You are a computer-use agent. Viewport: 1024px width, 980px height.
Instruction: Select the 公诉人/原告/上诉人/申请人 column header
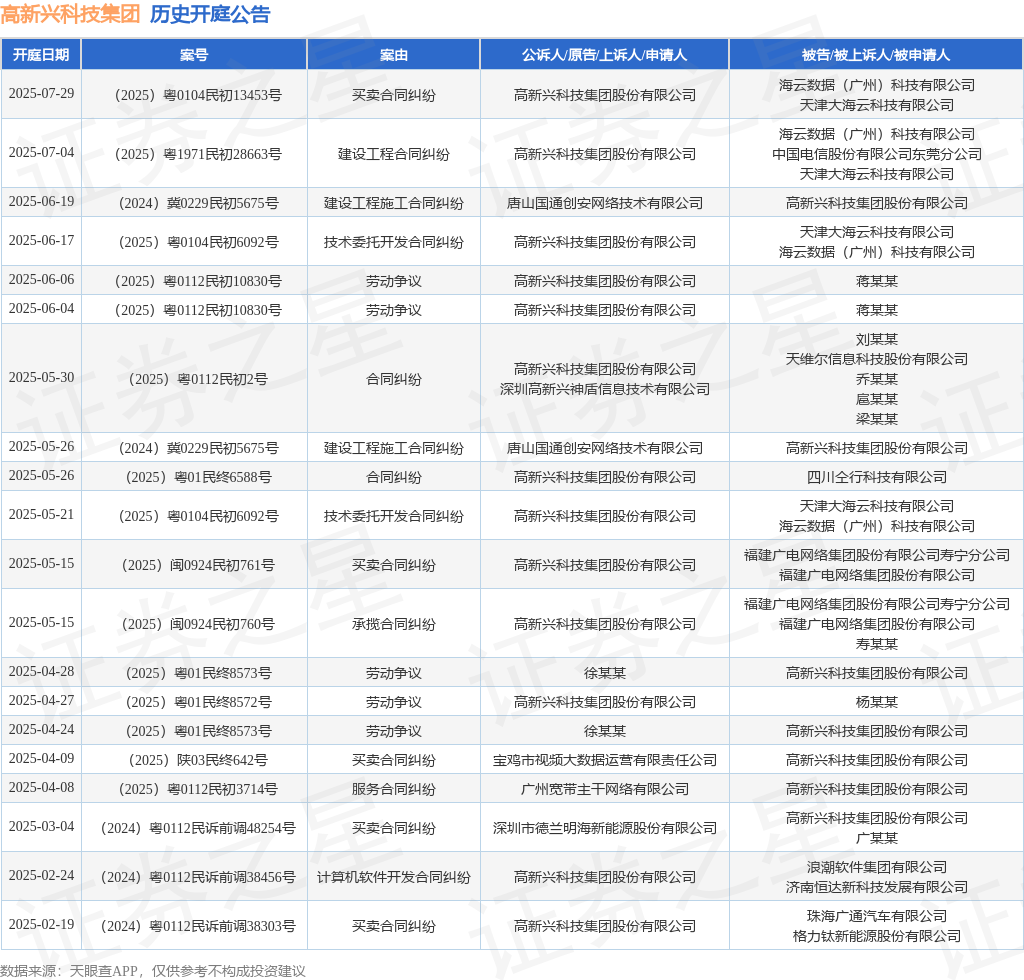click(604, 55)
